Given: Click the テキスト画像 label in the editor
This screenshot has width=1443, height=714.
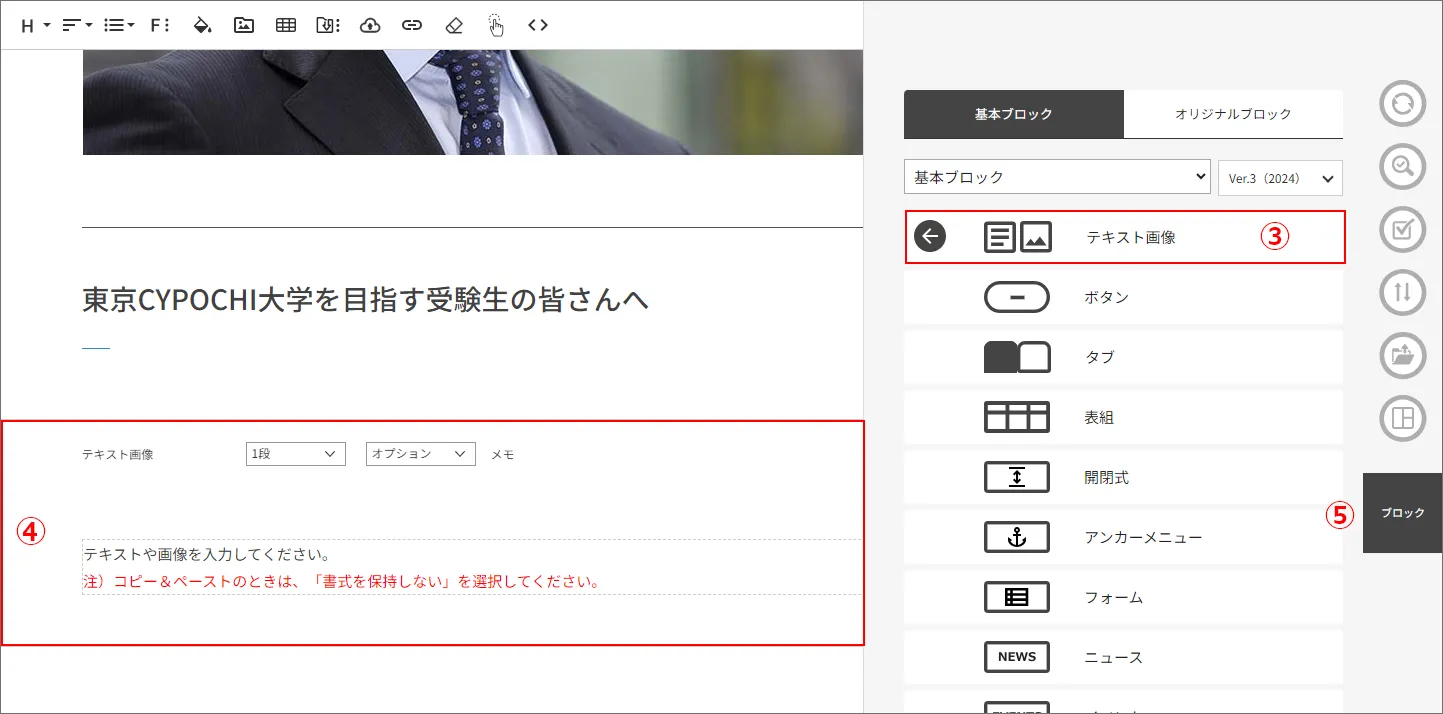Looking at the screenshot, I should pos(118,454).
